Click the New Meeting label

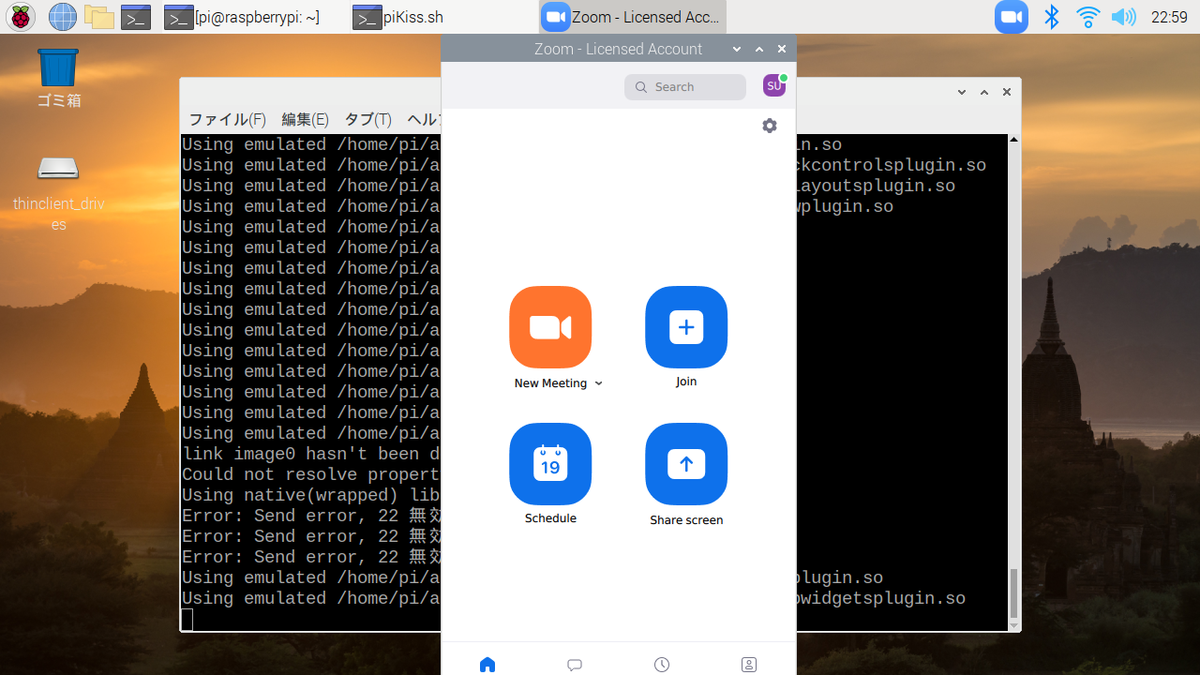click(x=550, y=384)
